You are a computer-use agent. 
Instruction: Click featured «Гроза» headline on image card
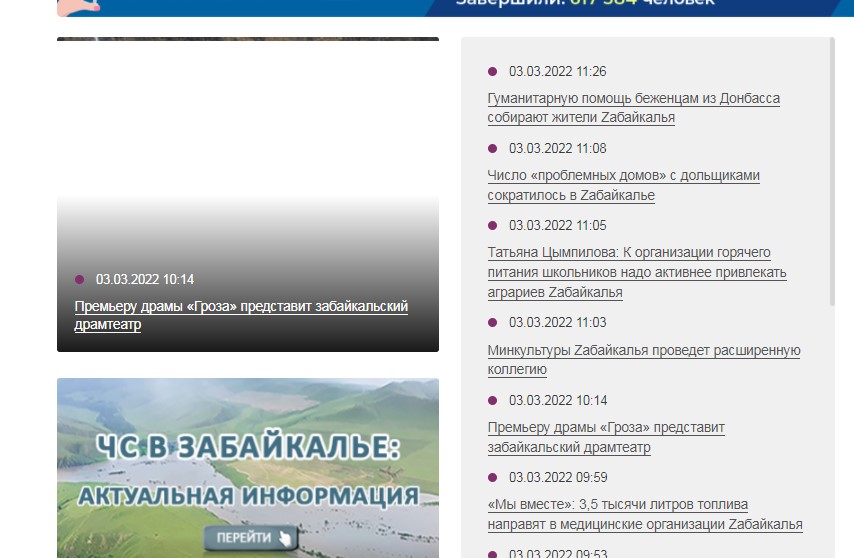coord(241,315)
